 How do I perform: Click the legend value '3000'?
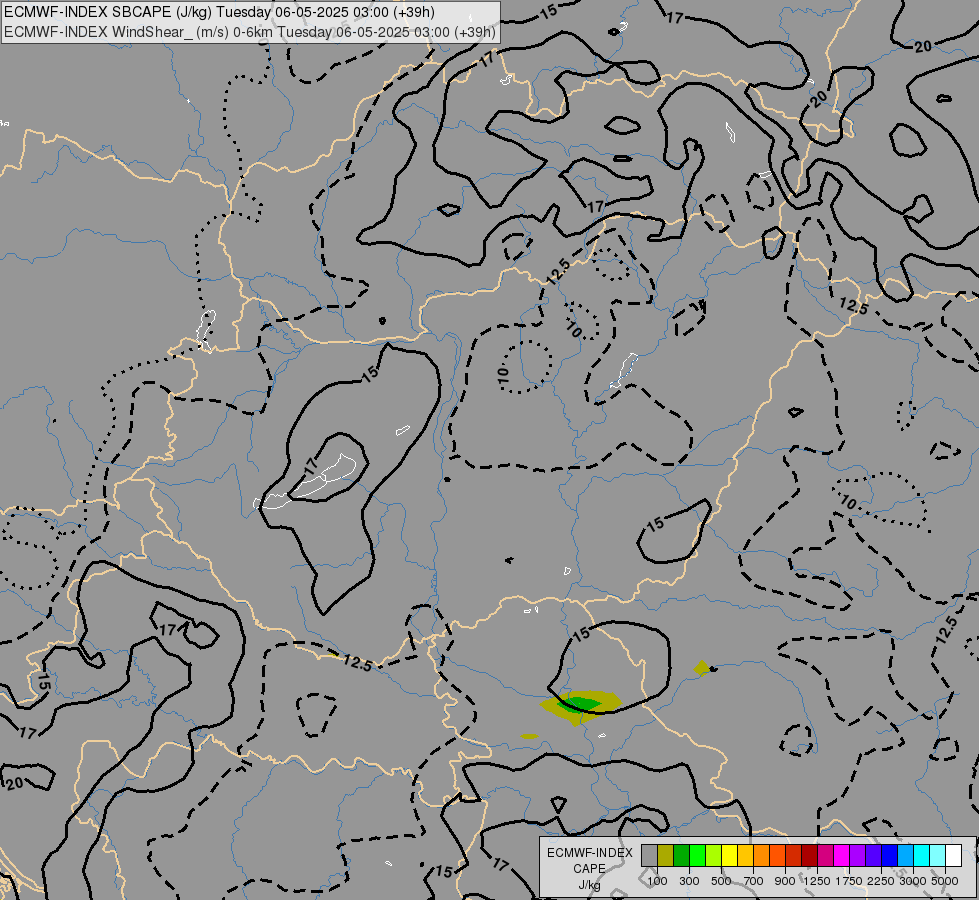pos(913,881)
